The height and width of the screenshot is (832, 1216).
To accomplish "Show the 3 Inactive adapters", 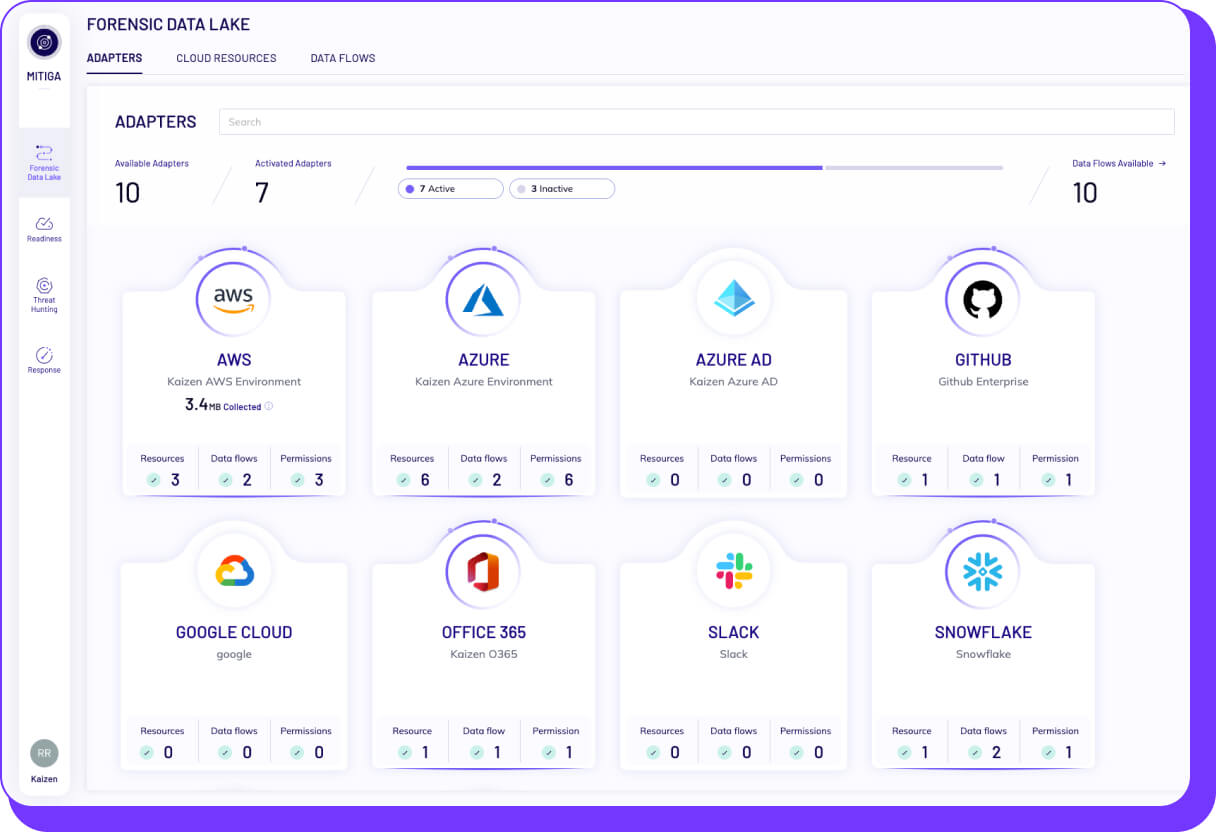I will 561,188.
